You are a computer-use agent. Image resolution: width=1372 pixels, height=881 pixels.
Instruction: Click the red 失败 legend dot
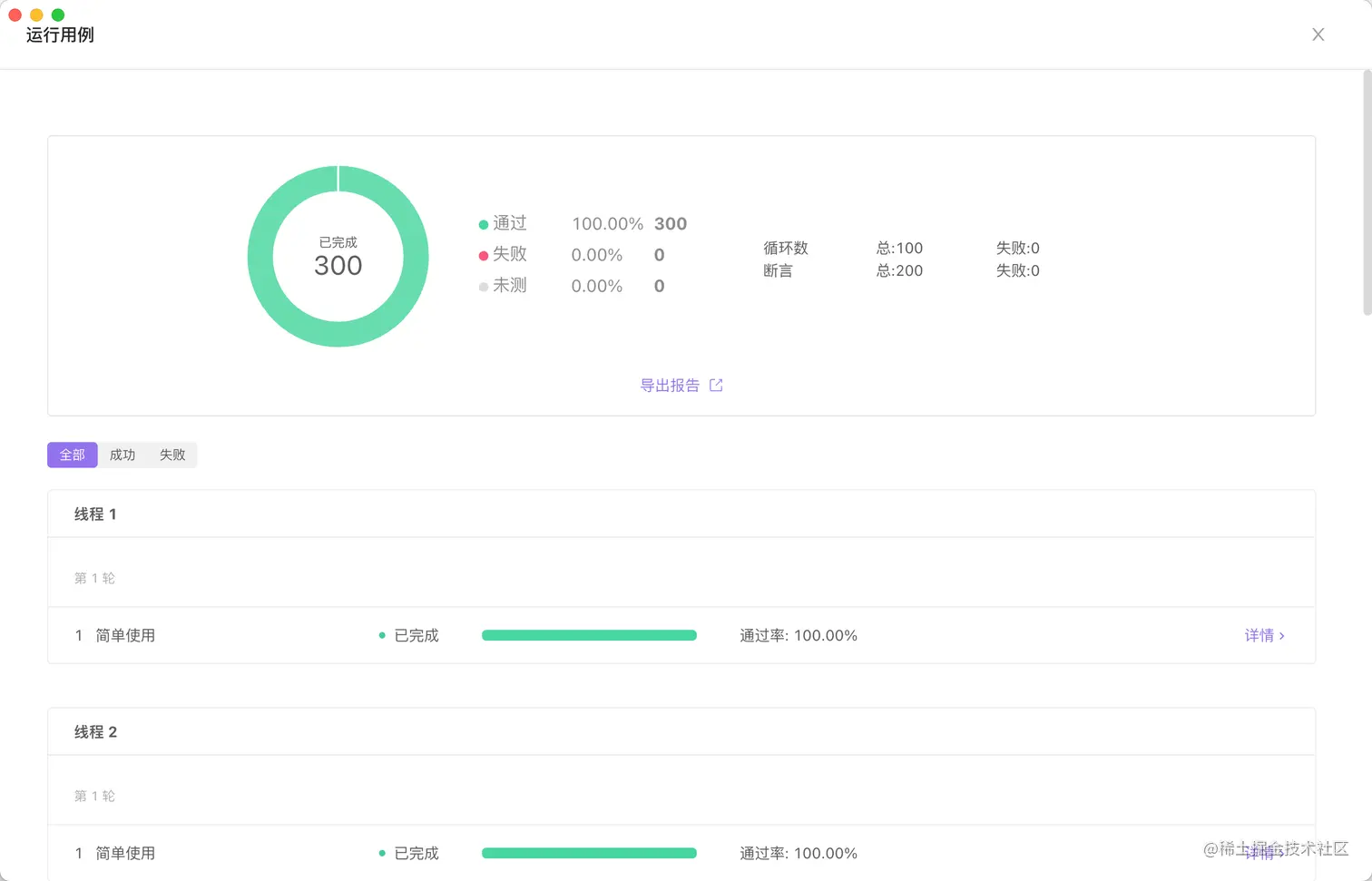coord(484,256)
